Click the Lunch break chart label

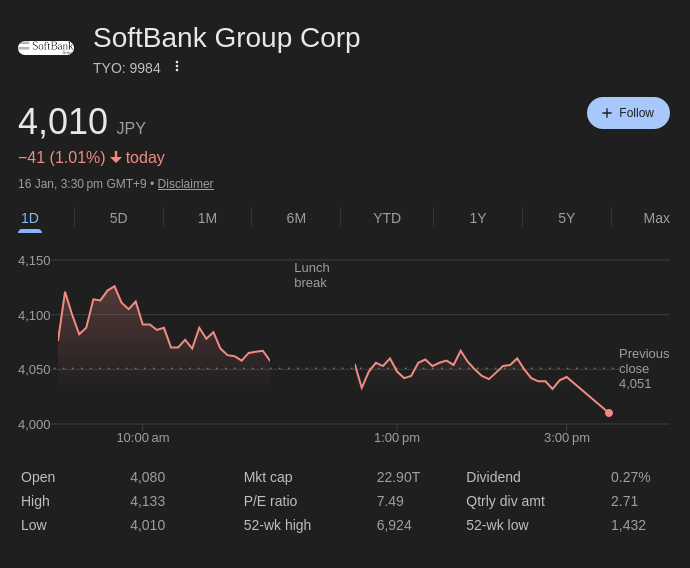pos(311,275)
